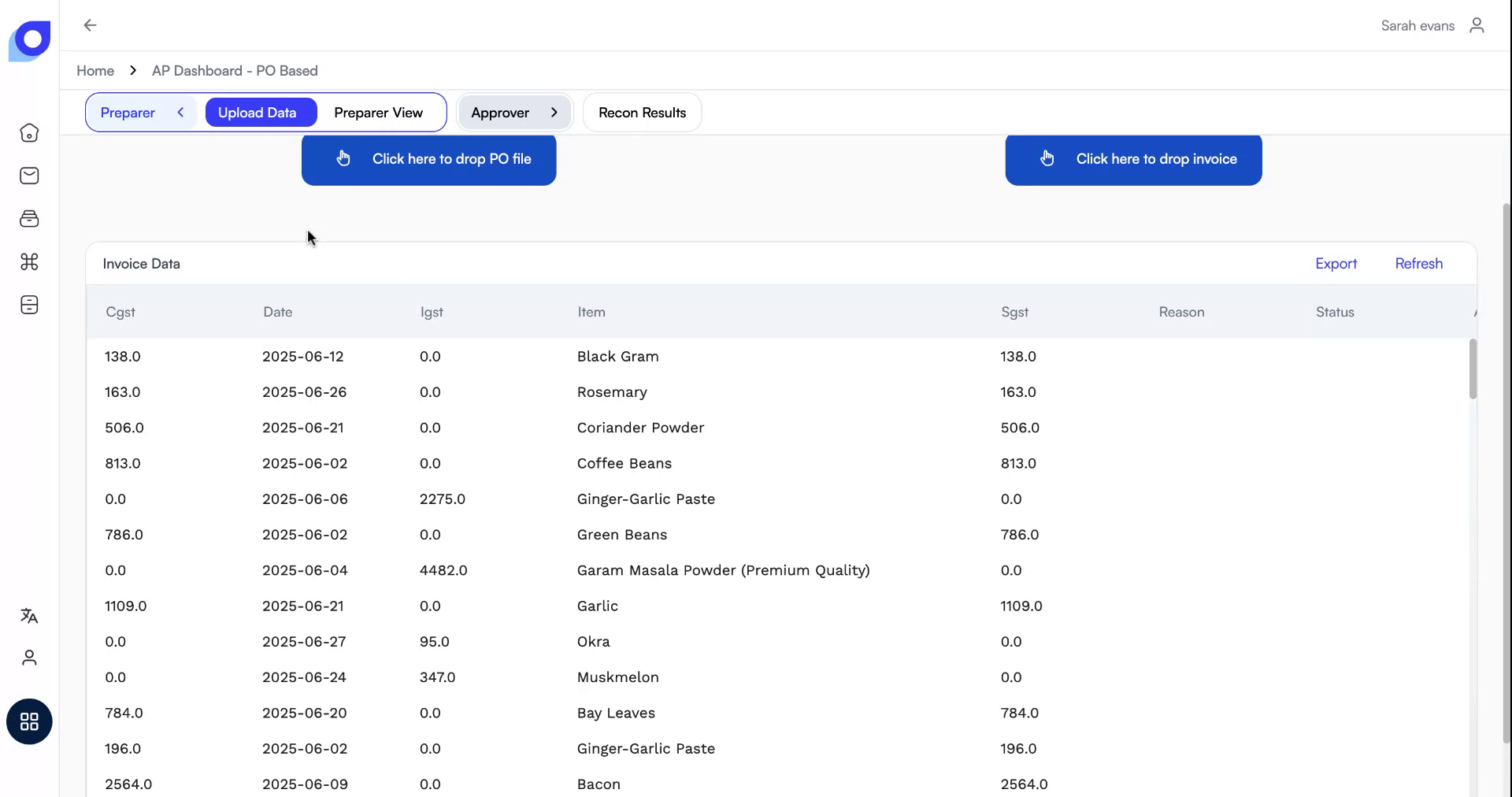
Task: Switch to the Preparer View tab
Action: [x=379, y=112]
